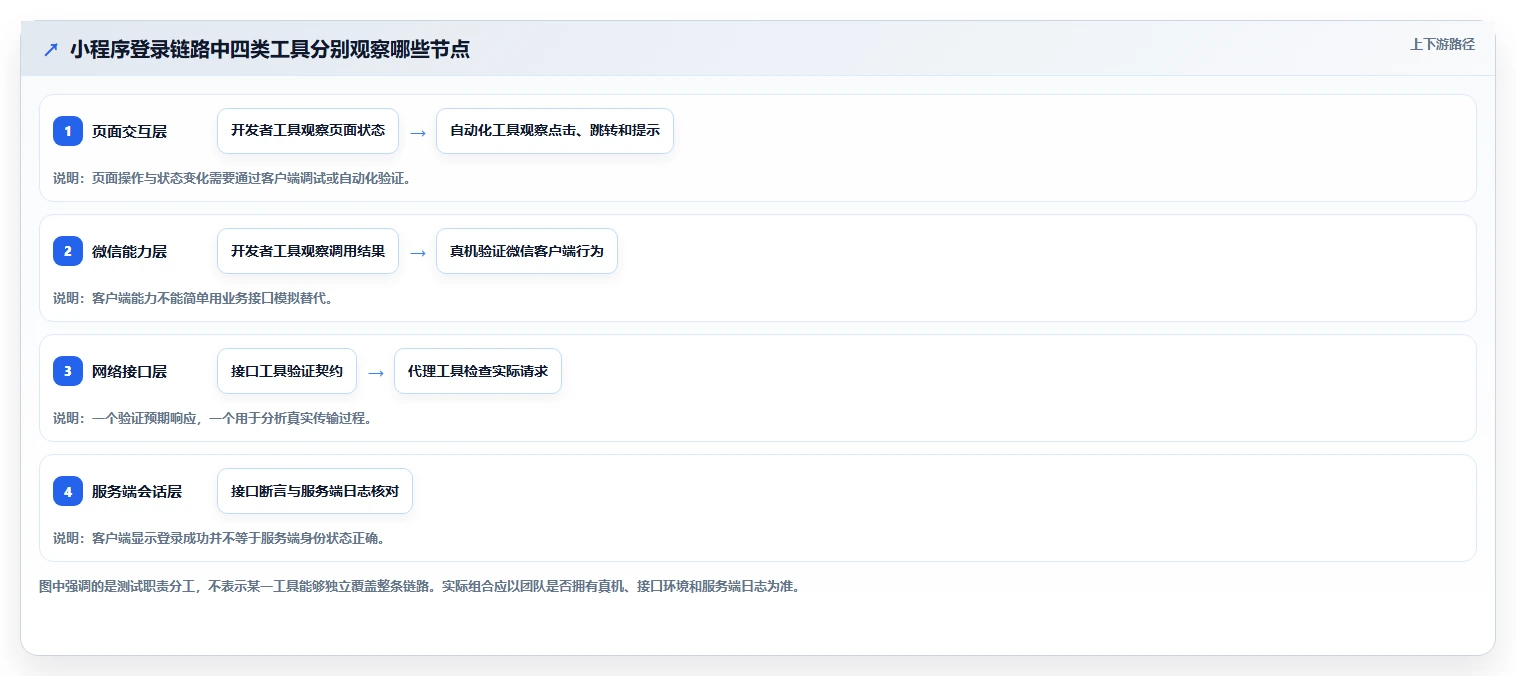The image size is (1516, 676).
Task: Click the arrow after 接口工具验证契约
Action: pyautogui.click(x=376, y=372)
